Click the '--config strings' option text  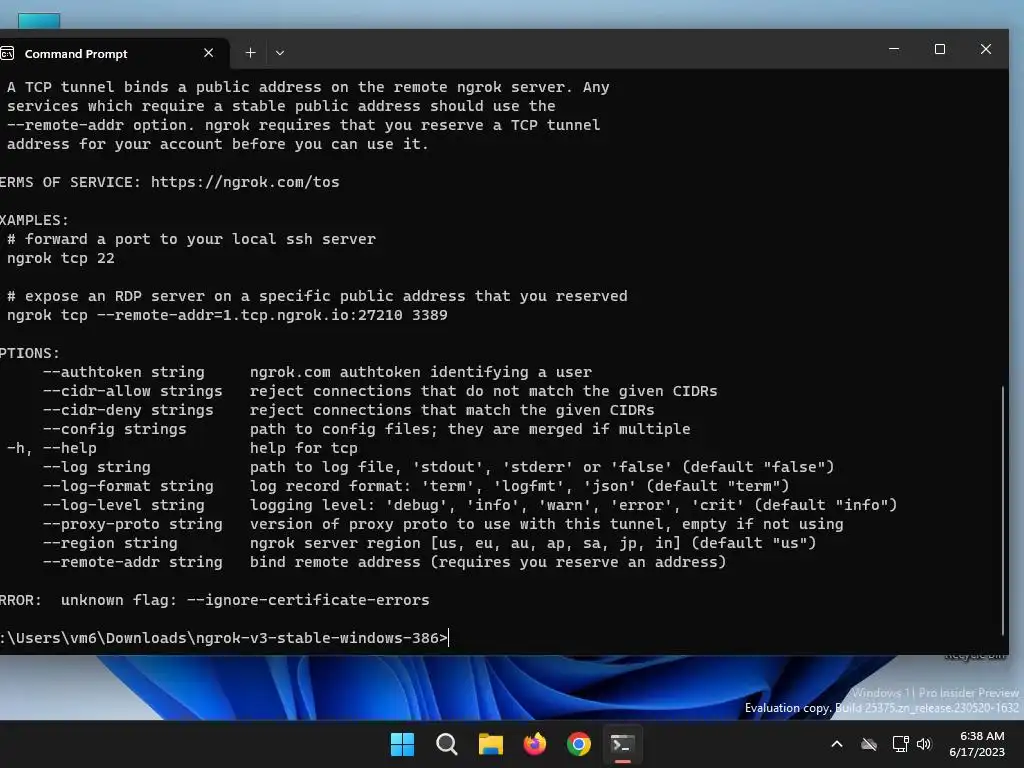coord(115,428)
